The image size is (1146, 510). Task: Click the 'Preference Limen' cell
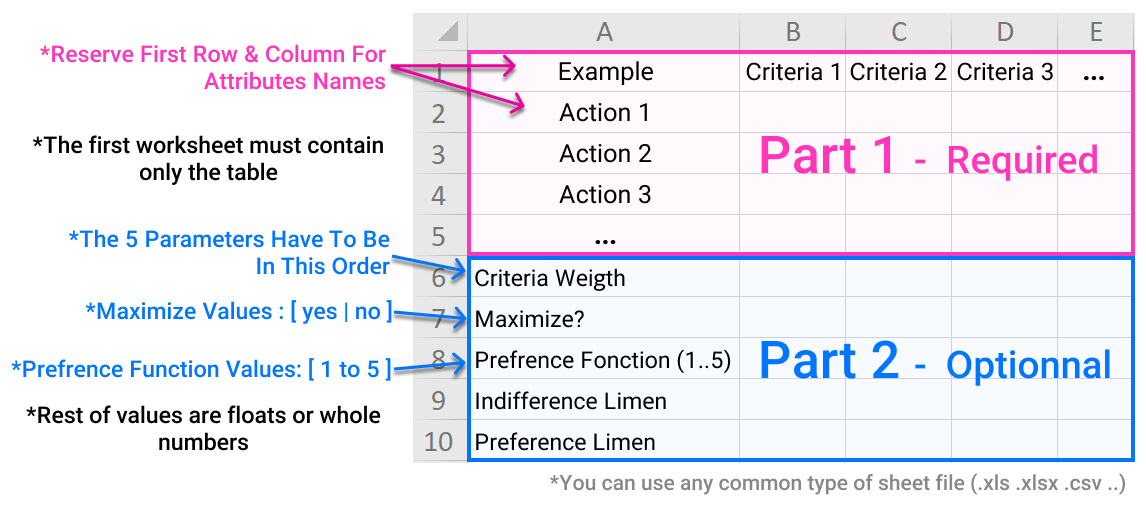(x=565, y=442)
